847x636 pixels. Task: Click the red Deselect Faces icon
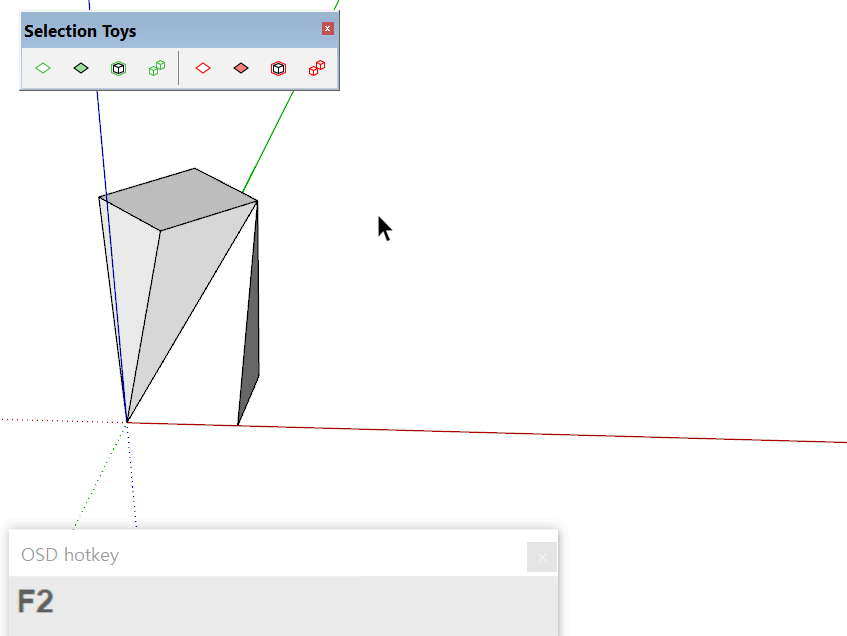pyautogui.click(x=241, y=68)
